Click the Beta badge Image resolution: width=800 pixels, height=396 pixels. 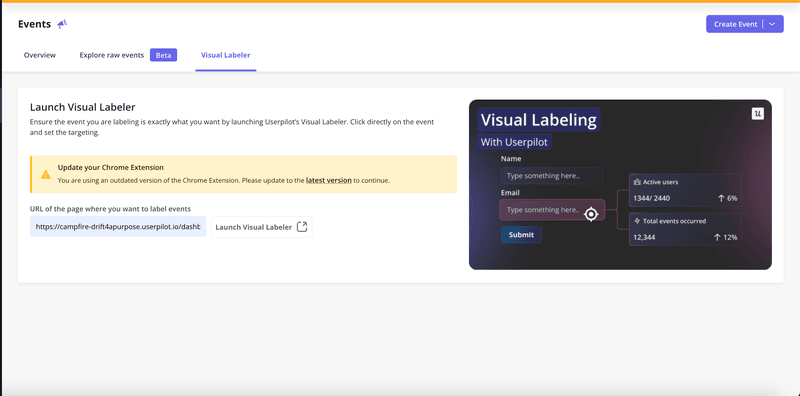[x=163, y=55]
